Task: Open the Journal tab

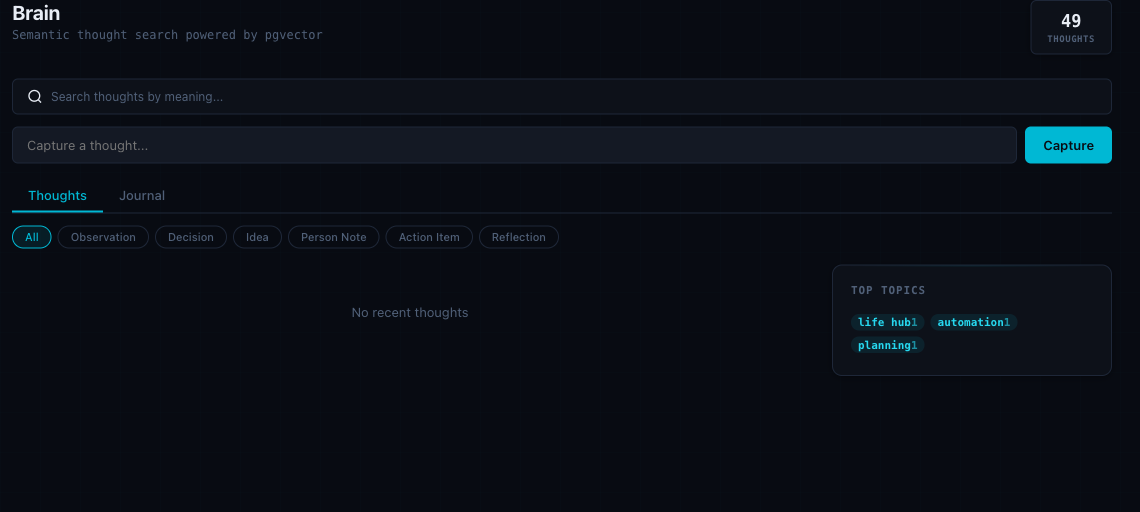Action: 142,196
